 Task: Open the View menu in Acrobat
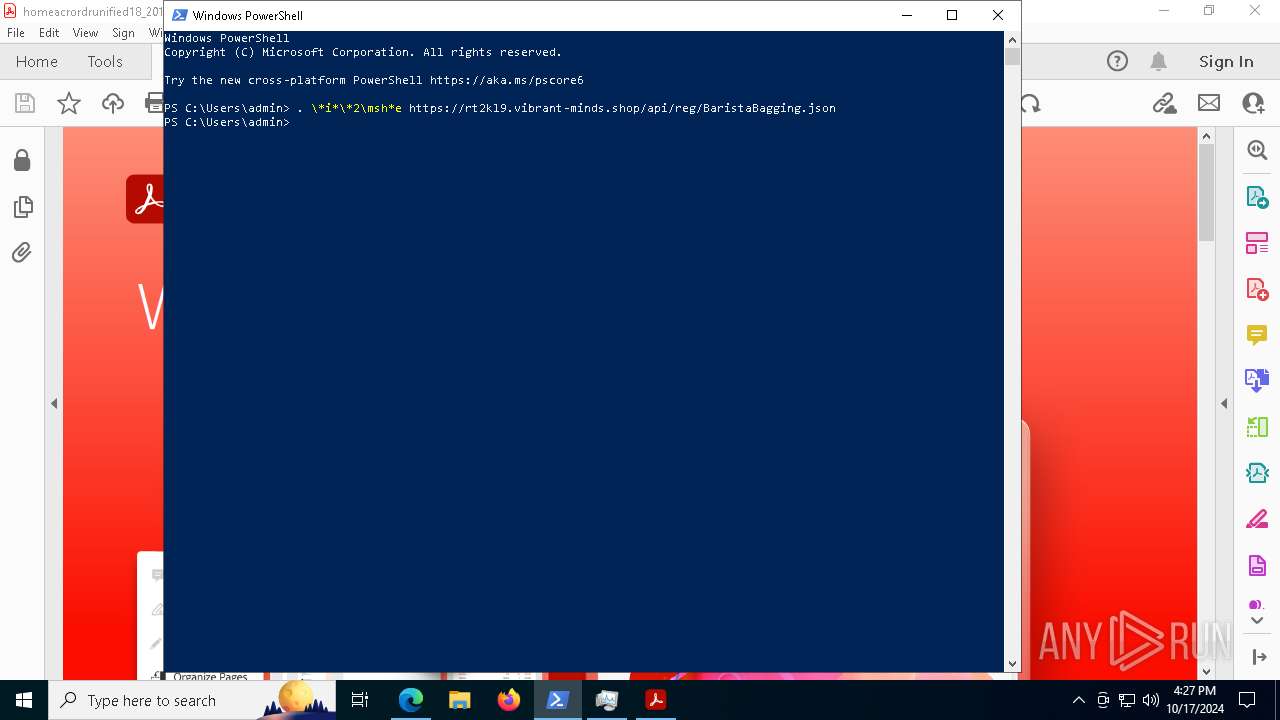tap(86, 33)
